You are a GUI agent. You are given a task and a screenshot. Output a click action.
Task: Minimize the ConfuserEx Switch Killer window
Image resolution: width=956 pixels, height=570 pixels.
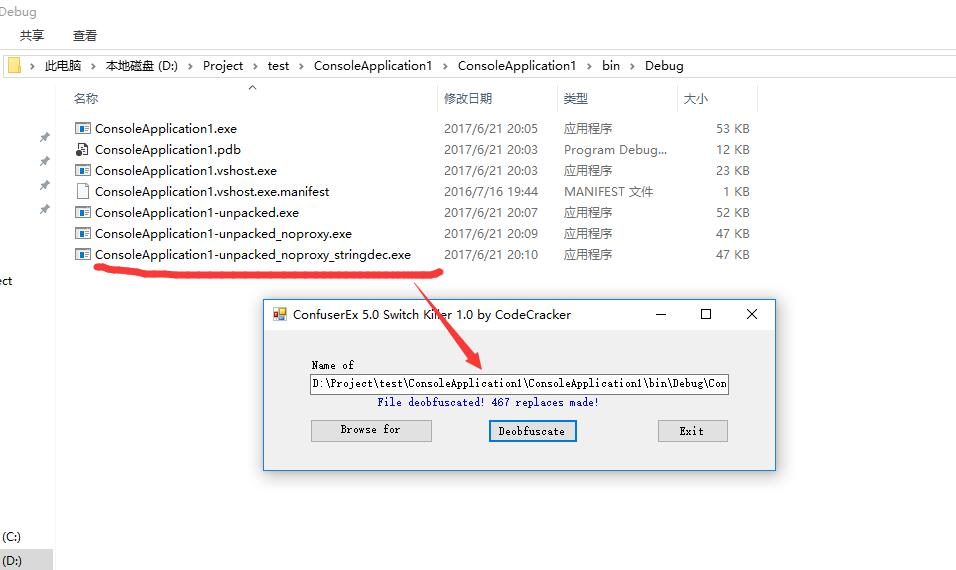(x=661, y=314)
